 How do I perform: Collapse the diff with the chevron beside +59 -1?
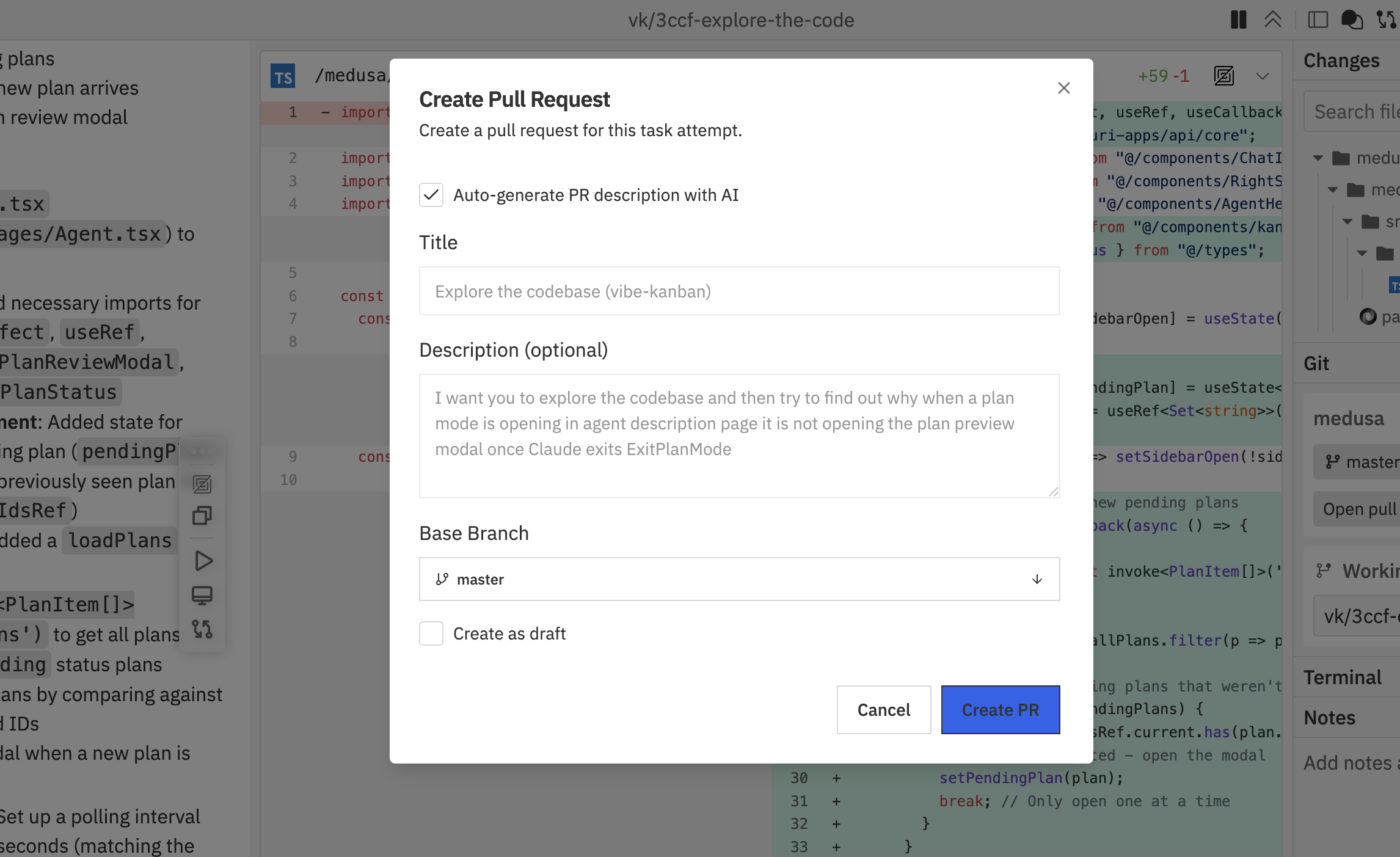coord(1262,77)
